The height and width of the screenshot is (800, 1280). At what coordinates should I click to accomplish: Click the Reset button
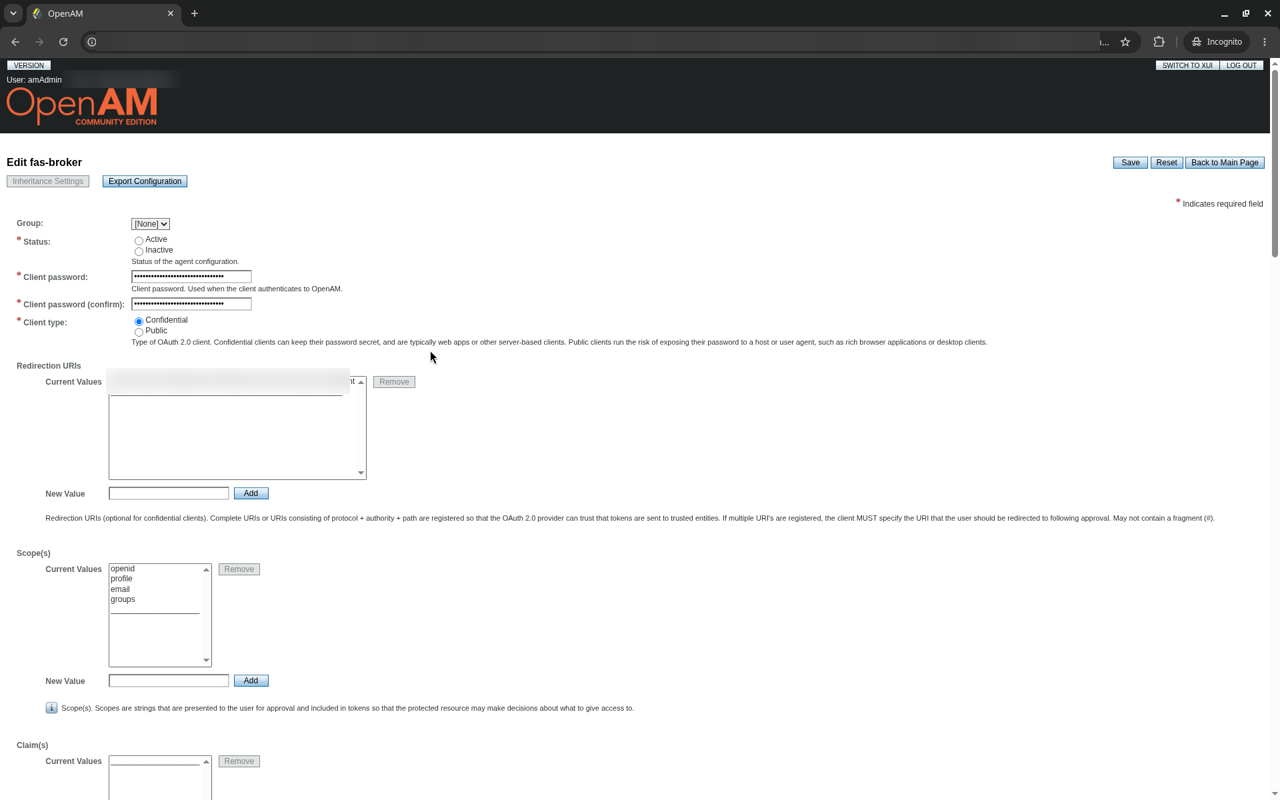point(1166,162)
